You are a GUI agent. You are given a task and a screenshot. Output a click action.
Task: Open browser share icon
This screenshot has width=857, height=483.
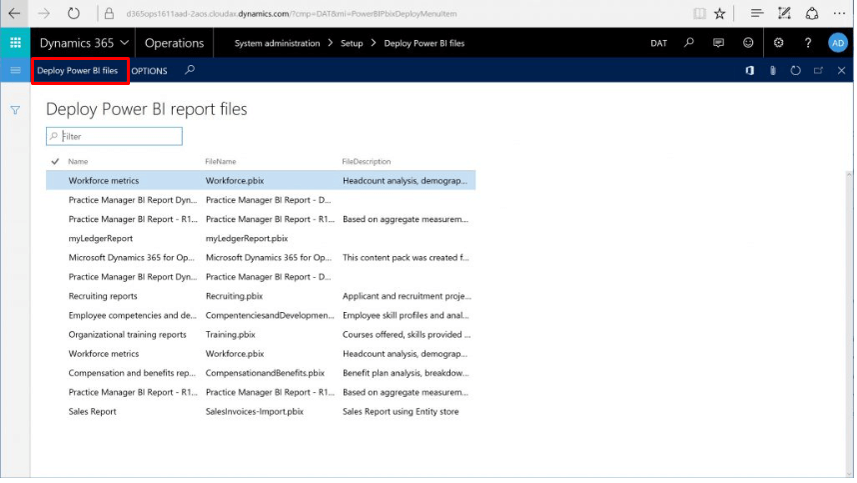coord(812,14)
